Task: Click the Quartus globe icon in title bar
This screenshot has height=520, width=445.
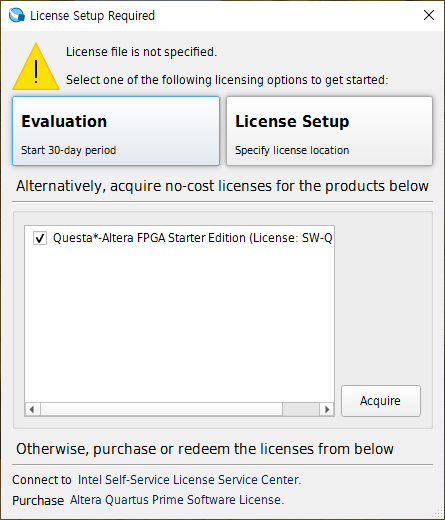Action: click(x=16, y=15)
